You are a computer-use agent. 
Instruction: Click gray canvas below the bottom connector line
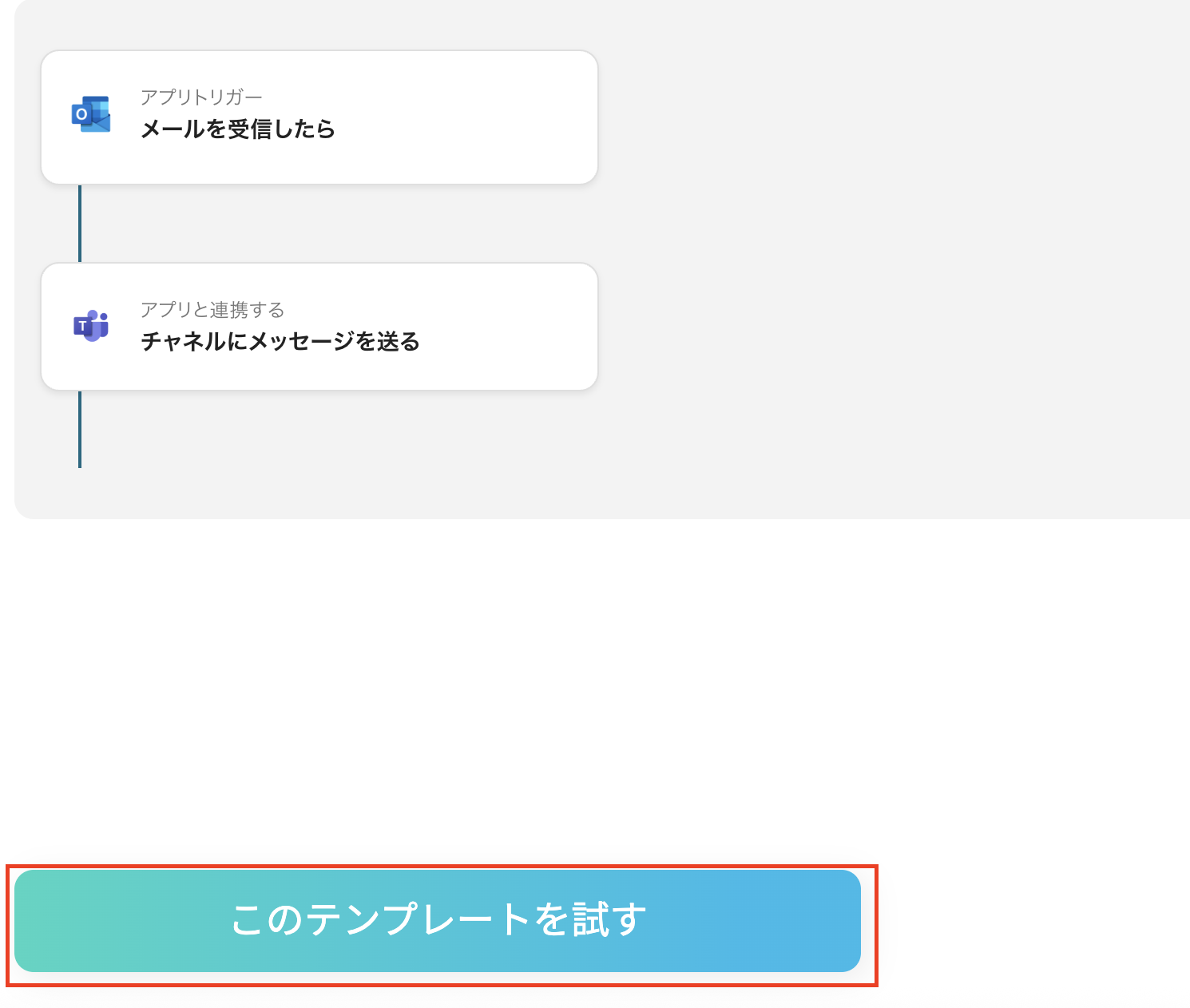pos(80,494)
